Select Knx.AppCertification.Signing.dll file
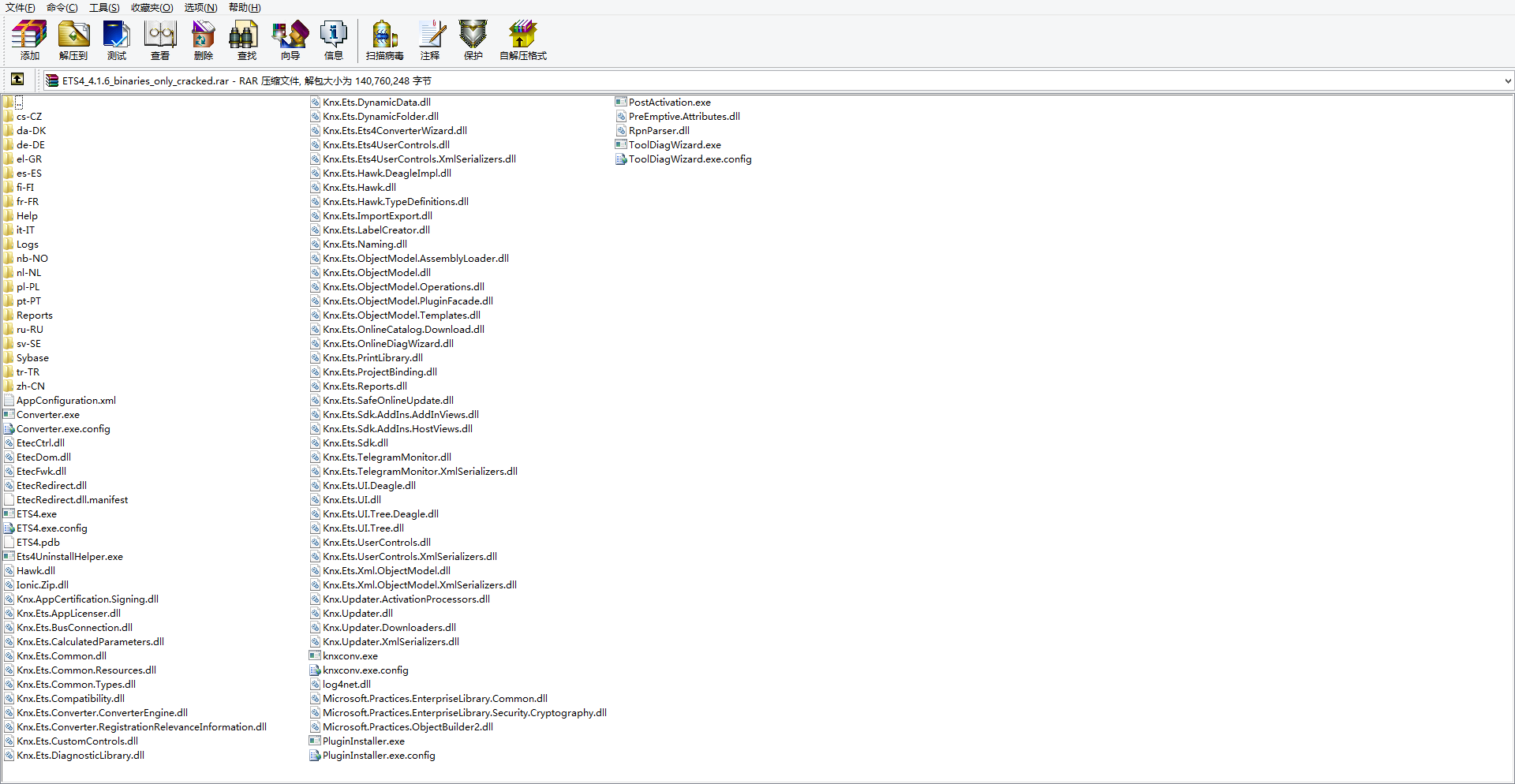The width and height of the screenshot is (1515, 784). coord(81,599)
